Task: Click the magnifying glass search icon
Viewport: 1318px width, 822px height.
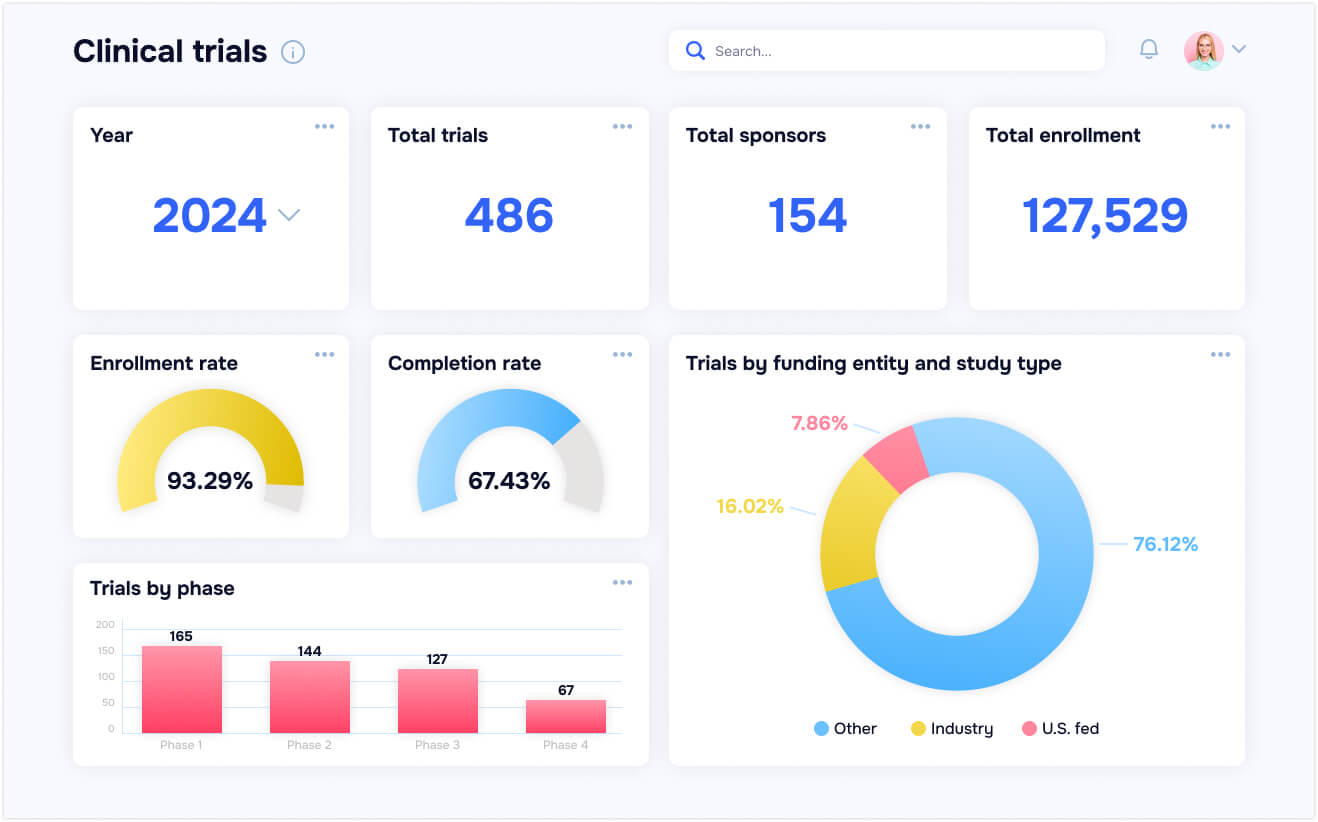Action: click(x=695, y=50)
